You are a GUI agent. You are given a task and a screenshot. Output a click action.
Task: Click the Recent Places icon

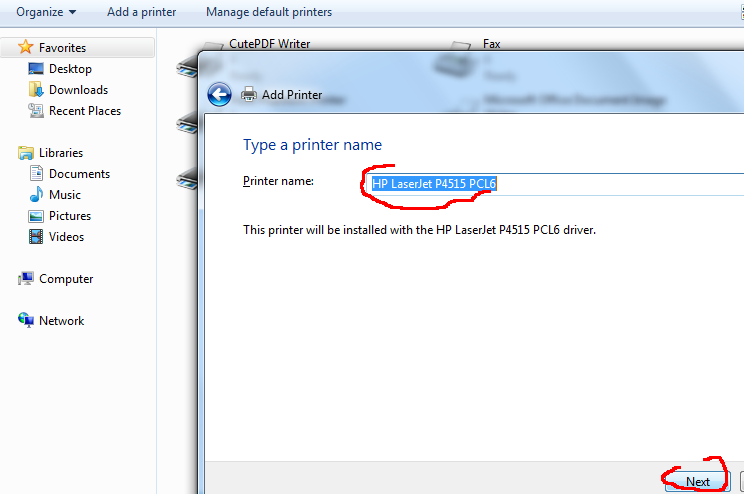coord(36,111)
